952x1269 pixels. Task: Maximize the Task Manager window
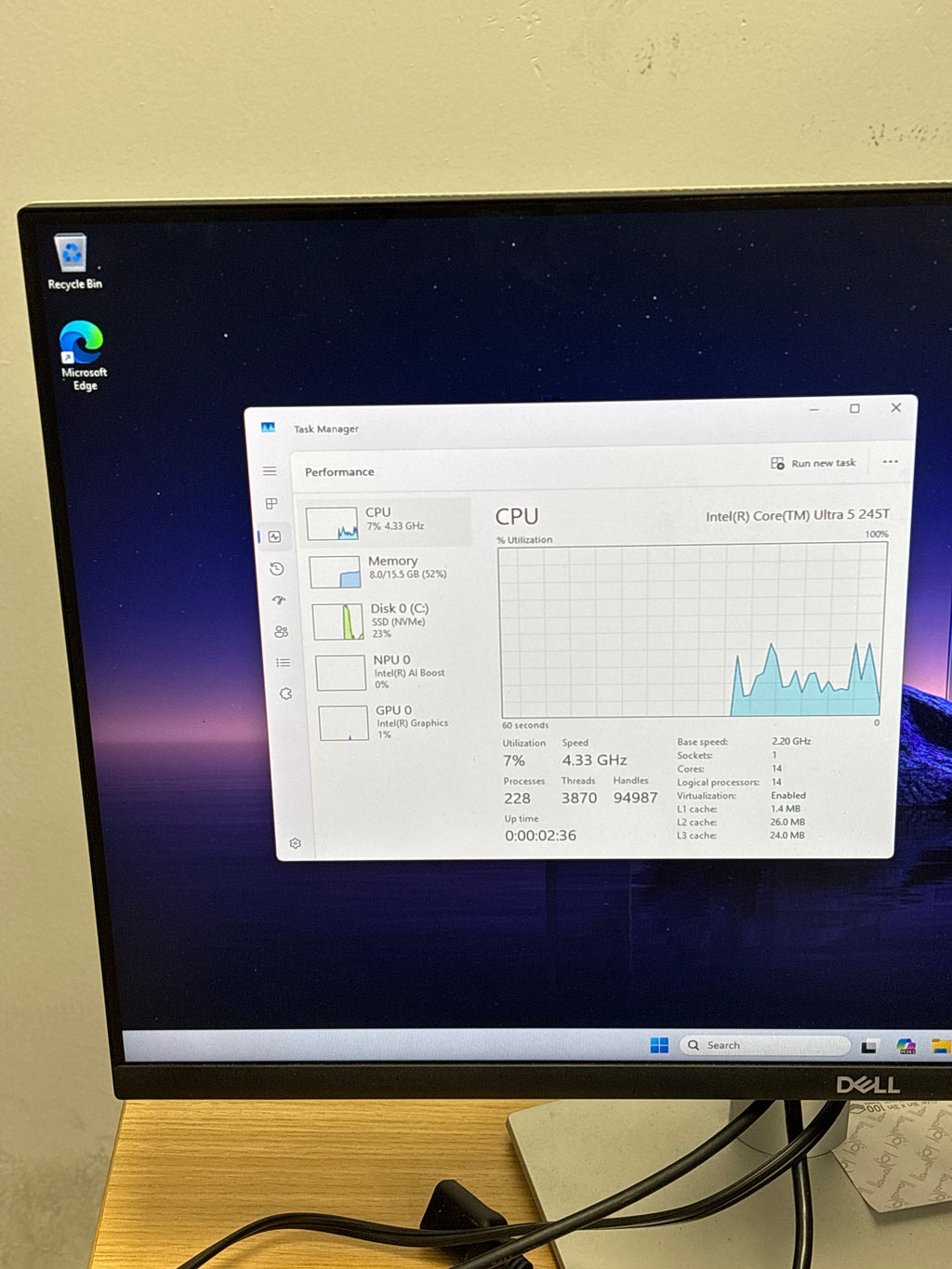pos(854,408)
